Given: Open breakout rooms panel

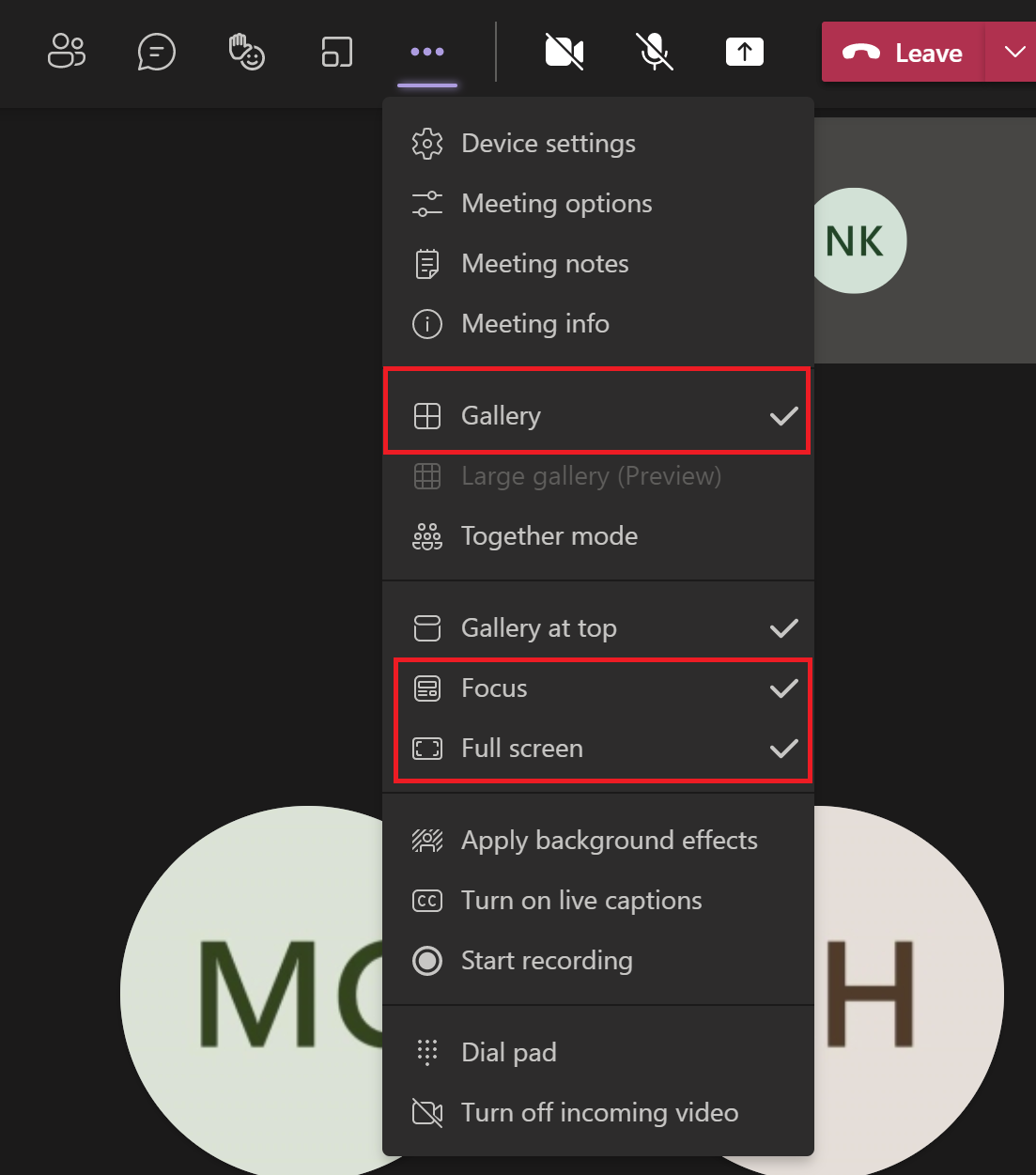Looking at the screenshot, I should [x=336, y=53].
